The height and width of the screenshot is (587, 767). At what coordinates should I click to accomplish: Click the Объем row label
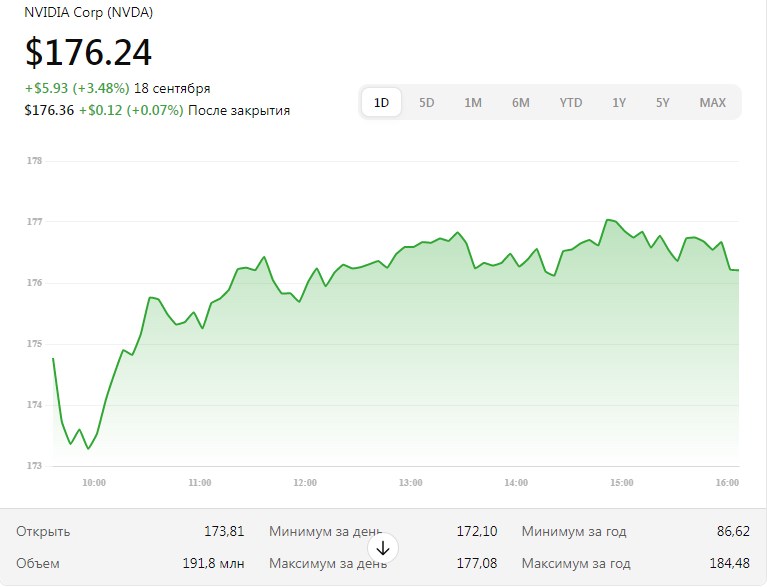(x=38, y=564)
